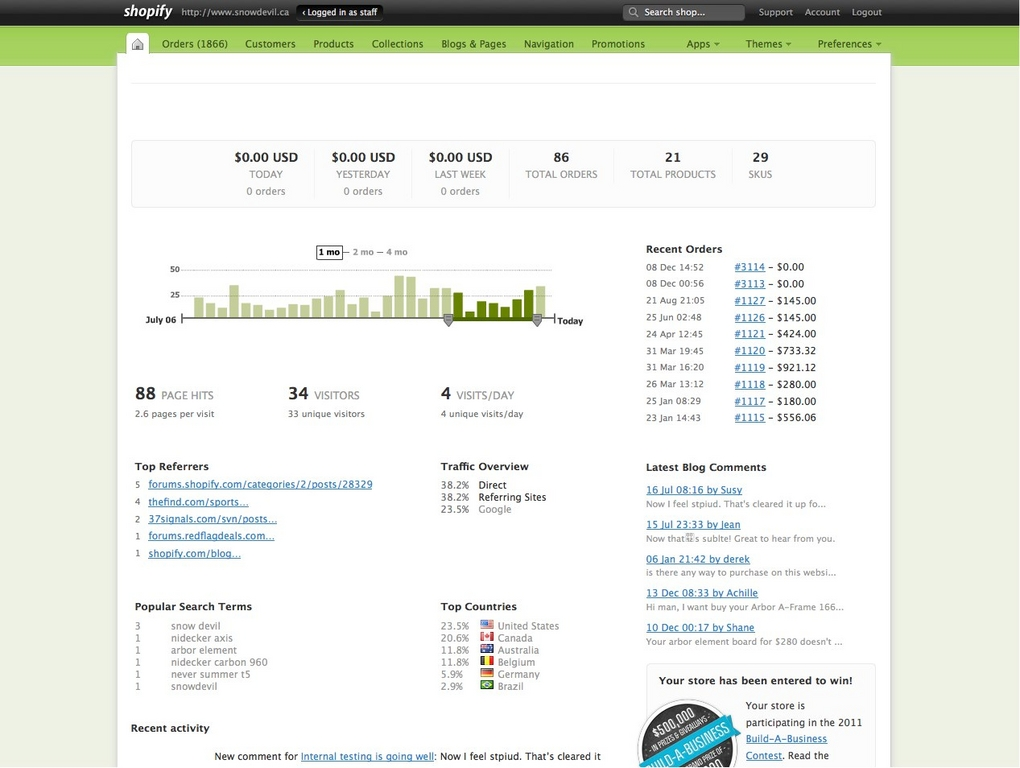The height and width of the screenshot is (768, 1020).
Task: Go to the Customers section
Action: [x=270, y=44]
